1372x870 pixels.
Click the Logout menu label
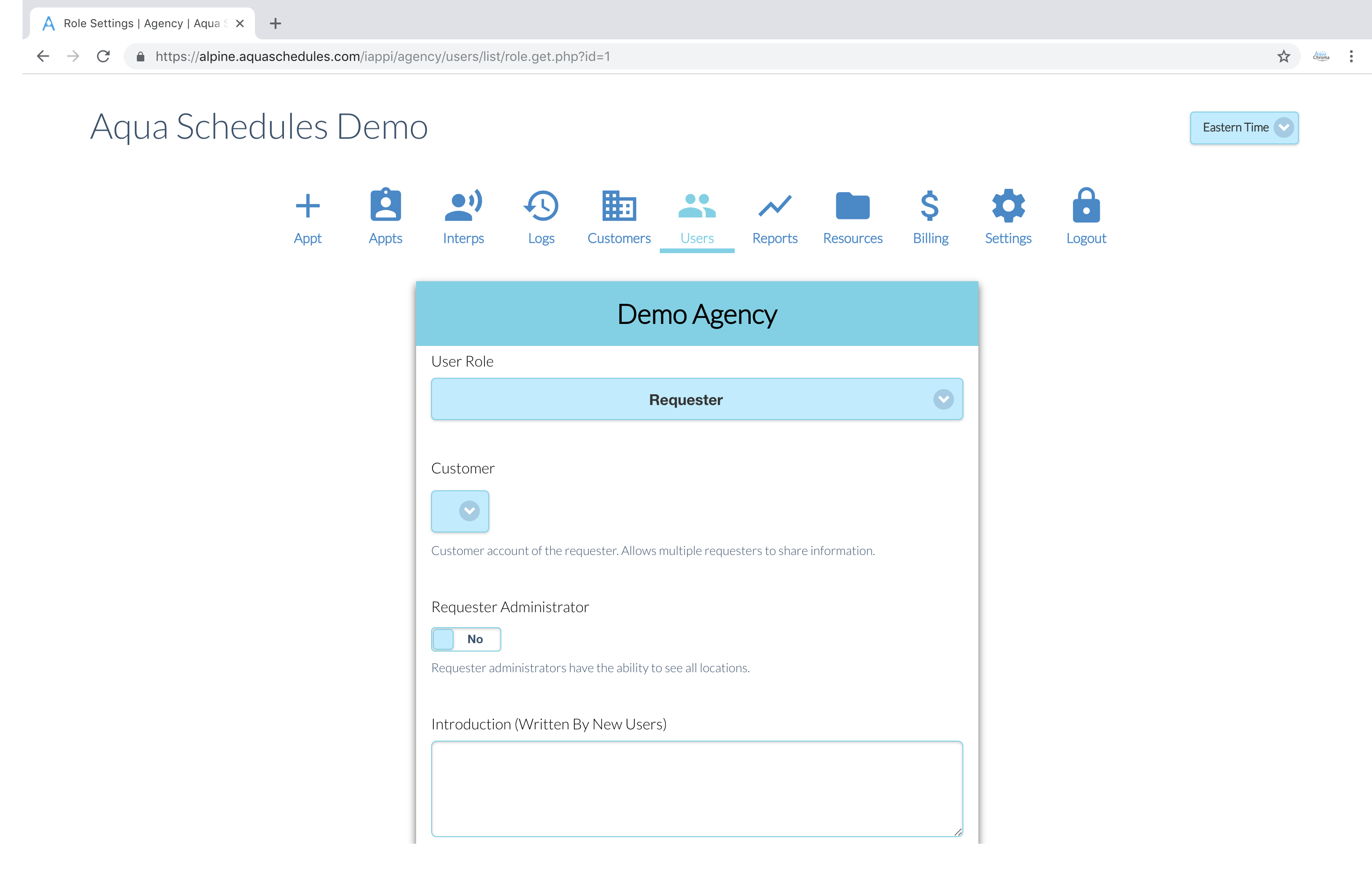(x=1086, y=238)
